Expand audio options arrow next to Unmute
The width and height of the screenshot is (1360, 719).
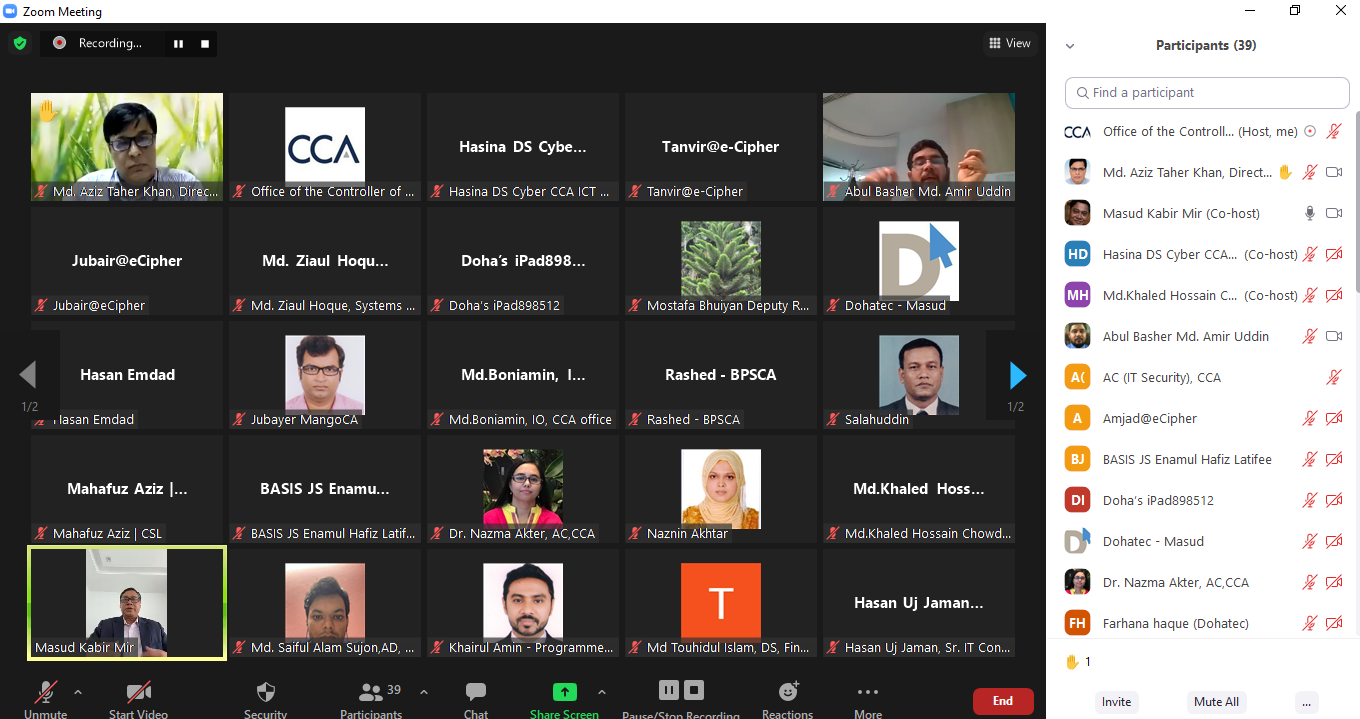78,692
